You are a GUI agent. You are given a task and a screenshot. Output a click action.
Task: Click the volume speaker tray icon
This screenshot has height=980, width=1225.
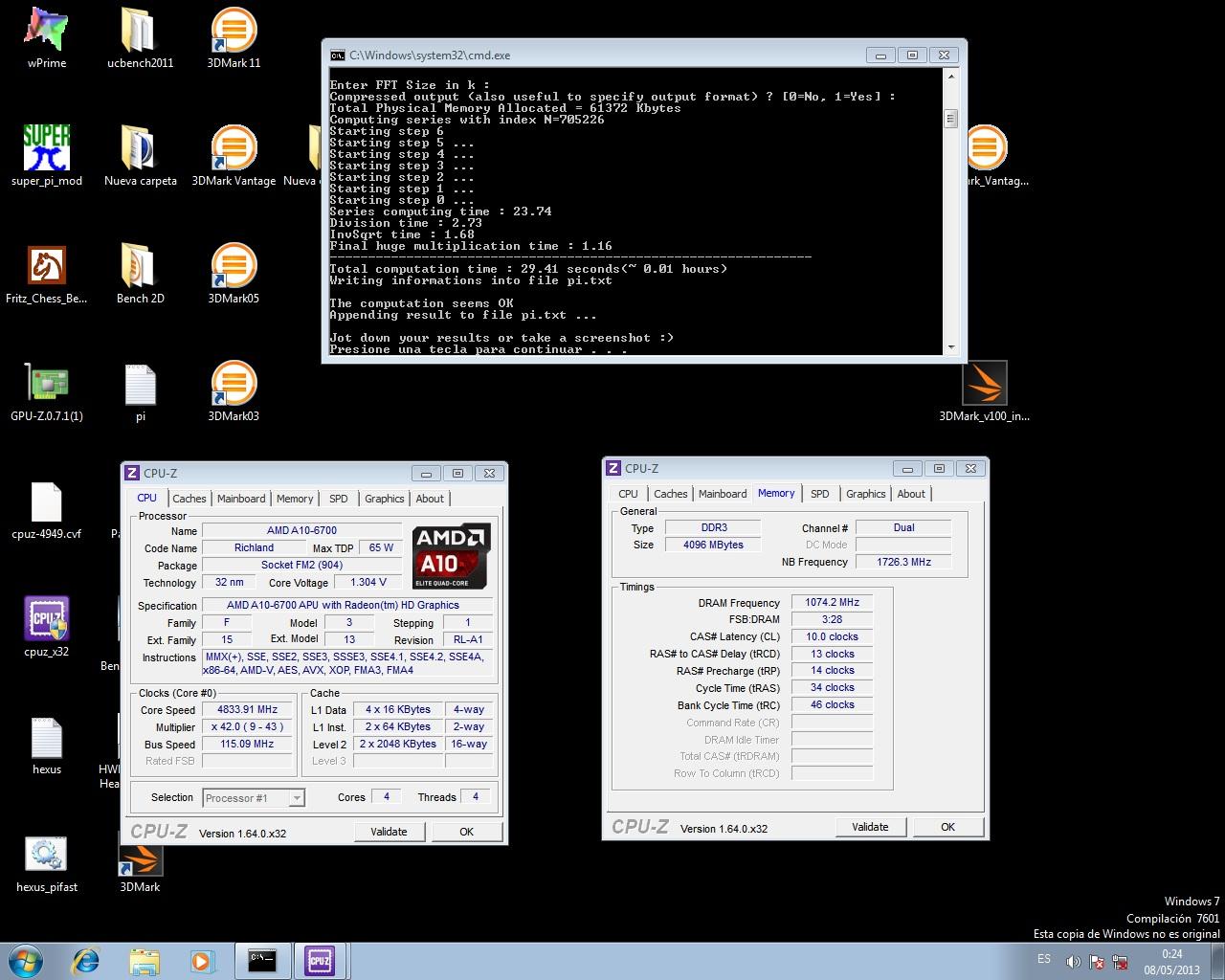click(x=1073, y=962)
